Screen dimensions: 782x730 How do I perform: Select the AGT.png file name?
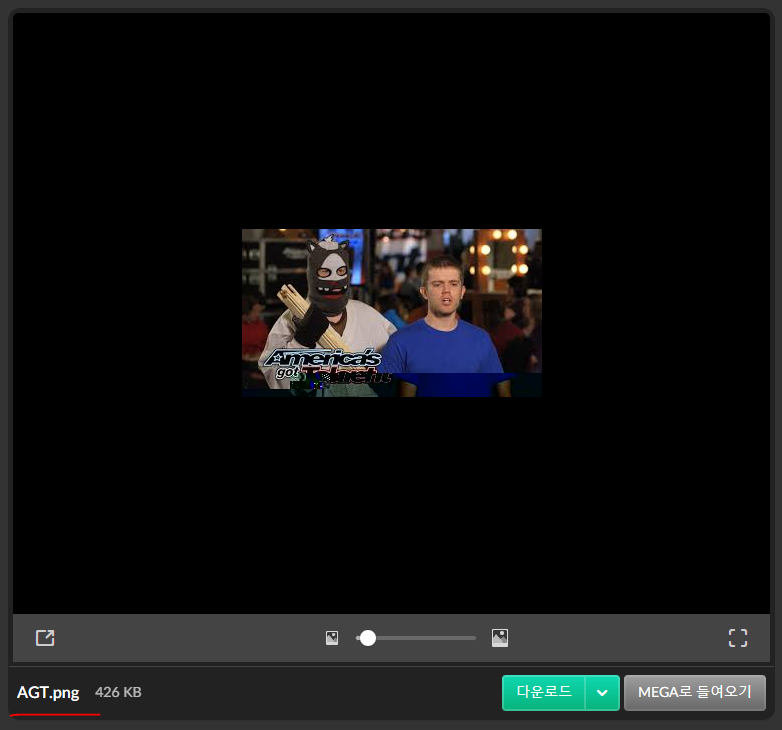48,693
